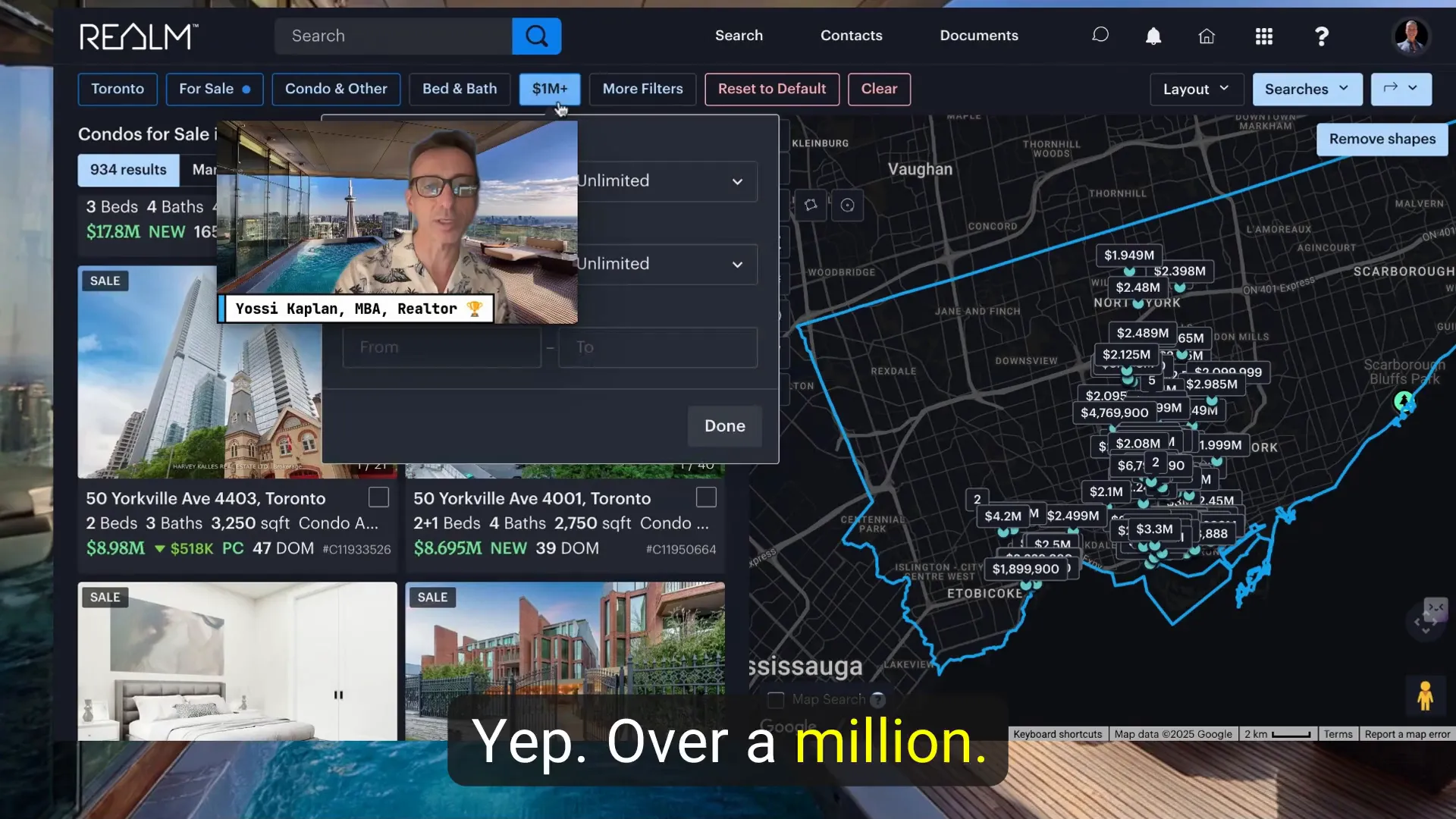
Task: Open the Search nav item
Action: pos(739,36)
